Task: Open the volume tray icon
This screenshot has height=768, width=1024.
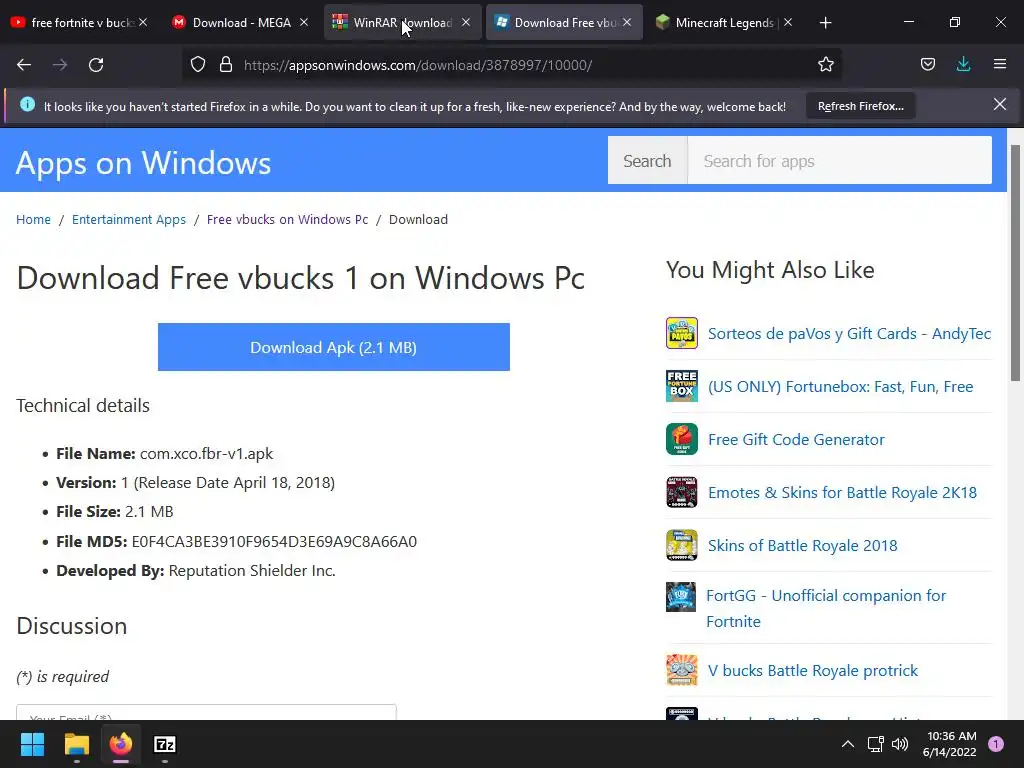Action: point(900,744)
